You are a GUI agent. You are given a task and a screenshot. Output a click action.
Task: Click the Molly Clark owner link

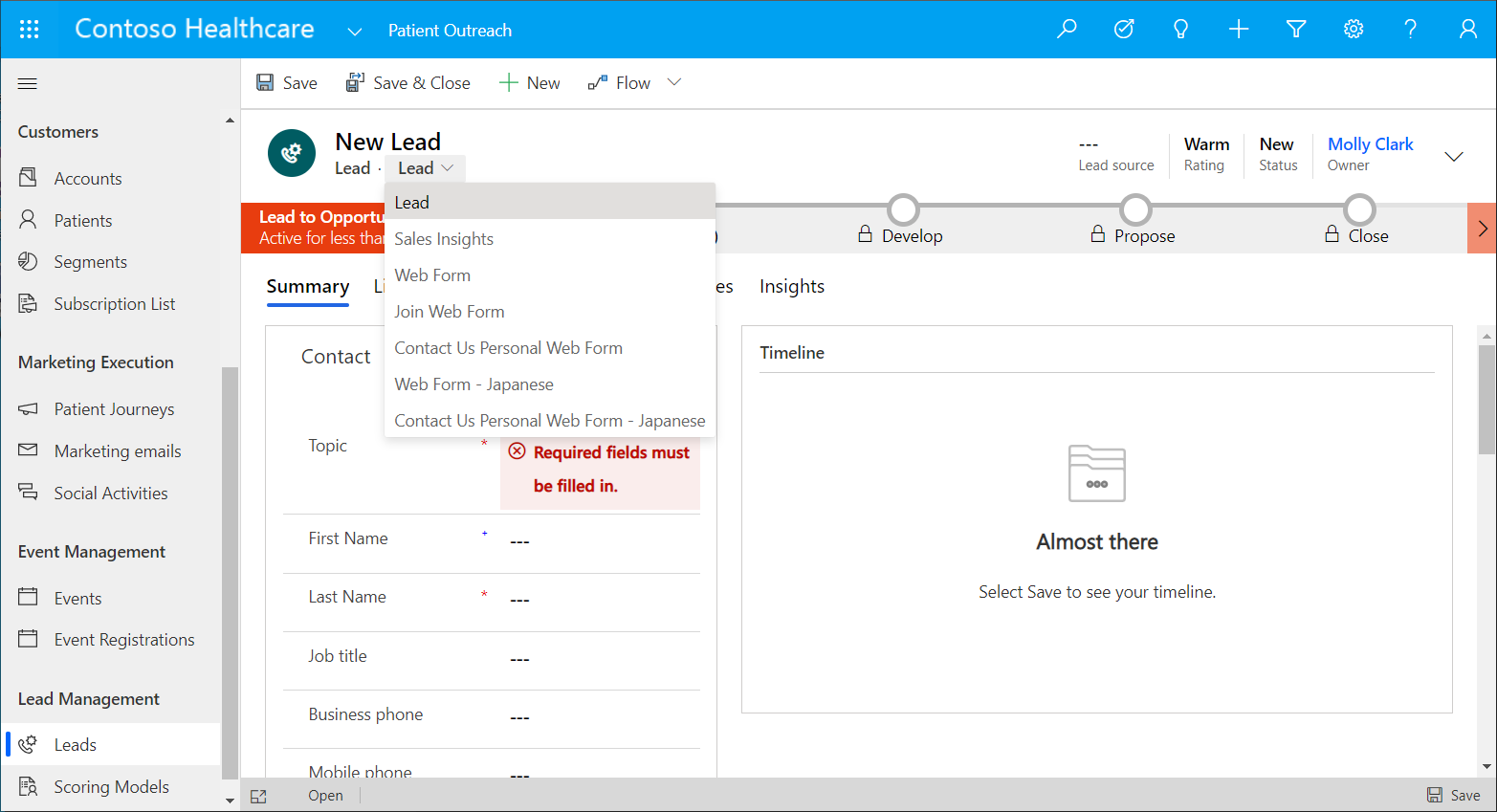(x=1370, y=144)
